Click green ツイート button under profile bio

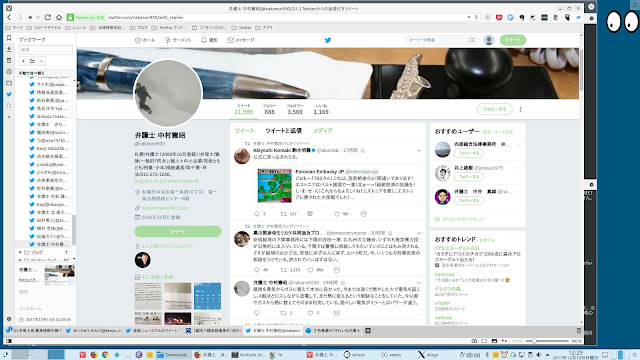point(178,231)
